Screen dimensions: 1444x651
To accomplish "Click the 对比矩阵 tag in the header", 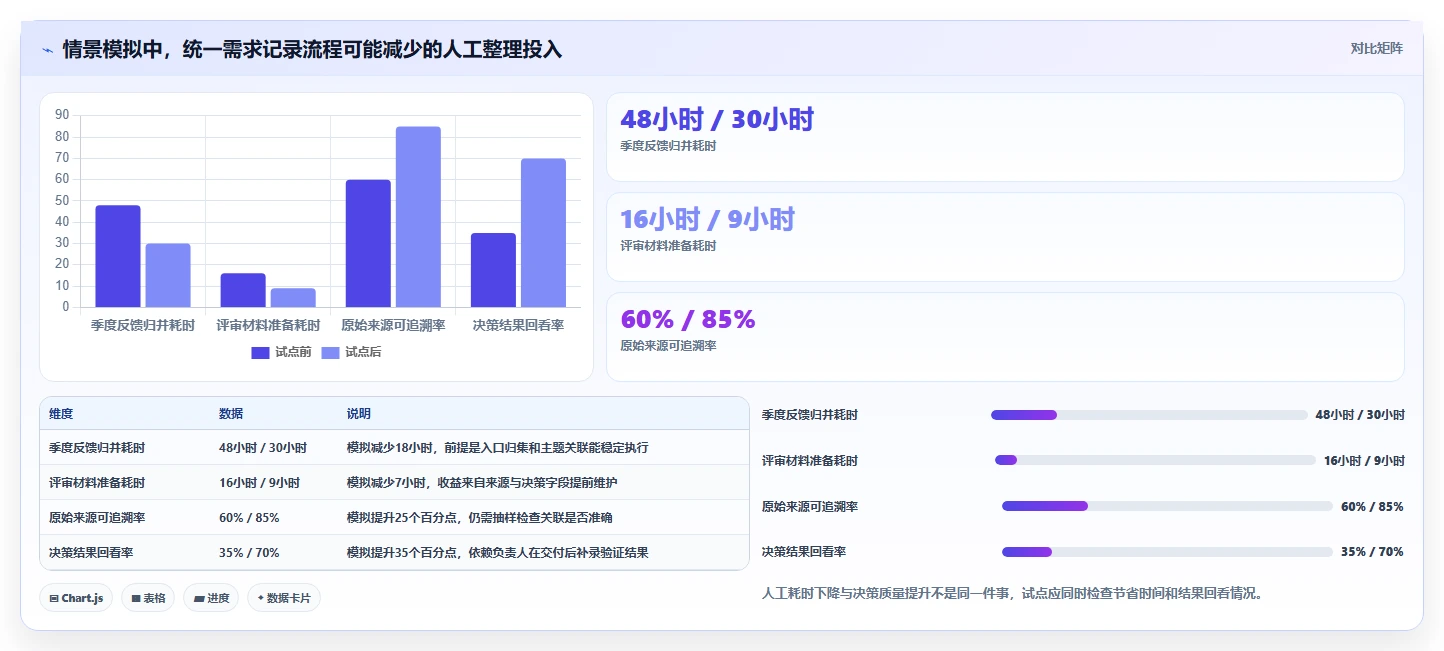I will 1376,48.
